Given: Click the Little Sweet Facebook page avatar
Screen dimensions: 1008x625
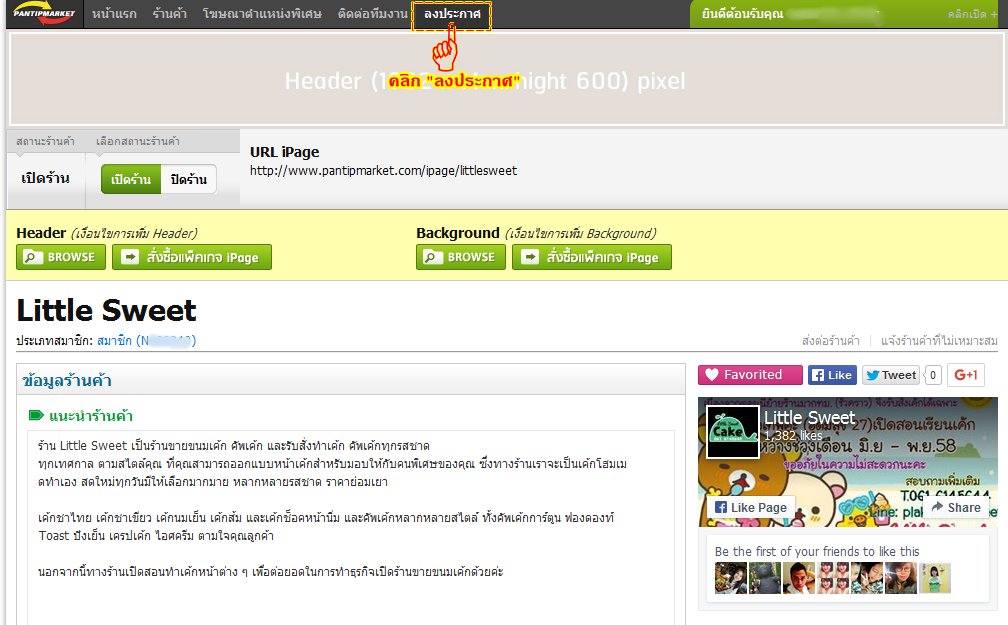Looking at the screenshot, I should 732,431.
